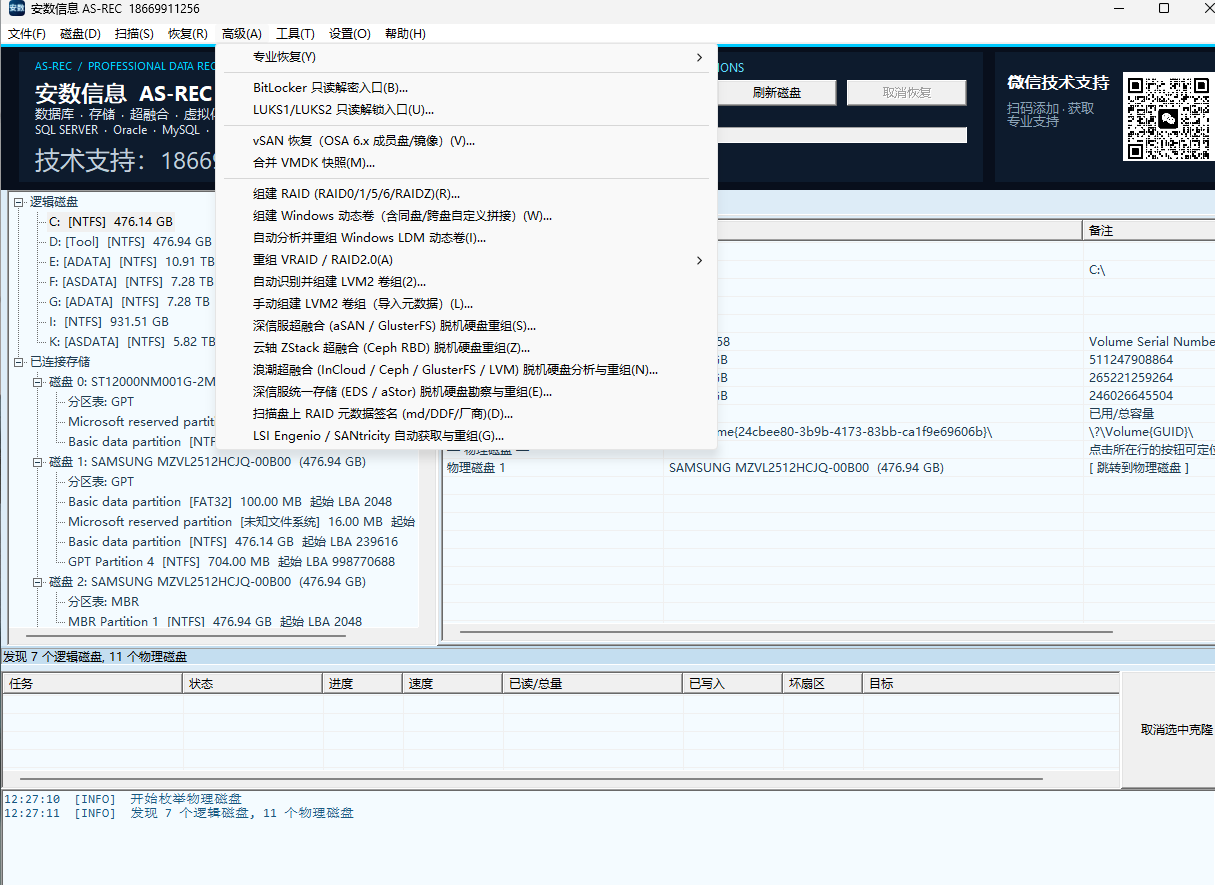Open the 专业恢复(Y) submenu
The width and height of the screenshot is (1215, 885).
point(466,57)
